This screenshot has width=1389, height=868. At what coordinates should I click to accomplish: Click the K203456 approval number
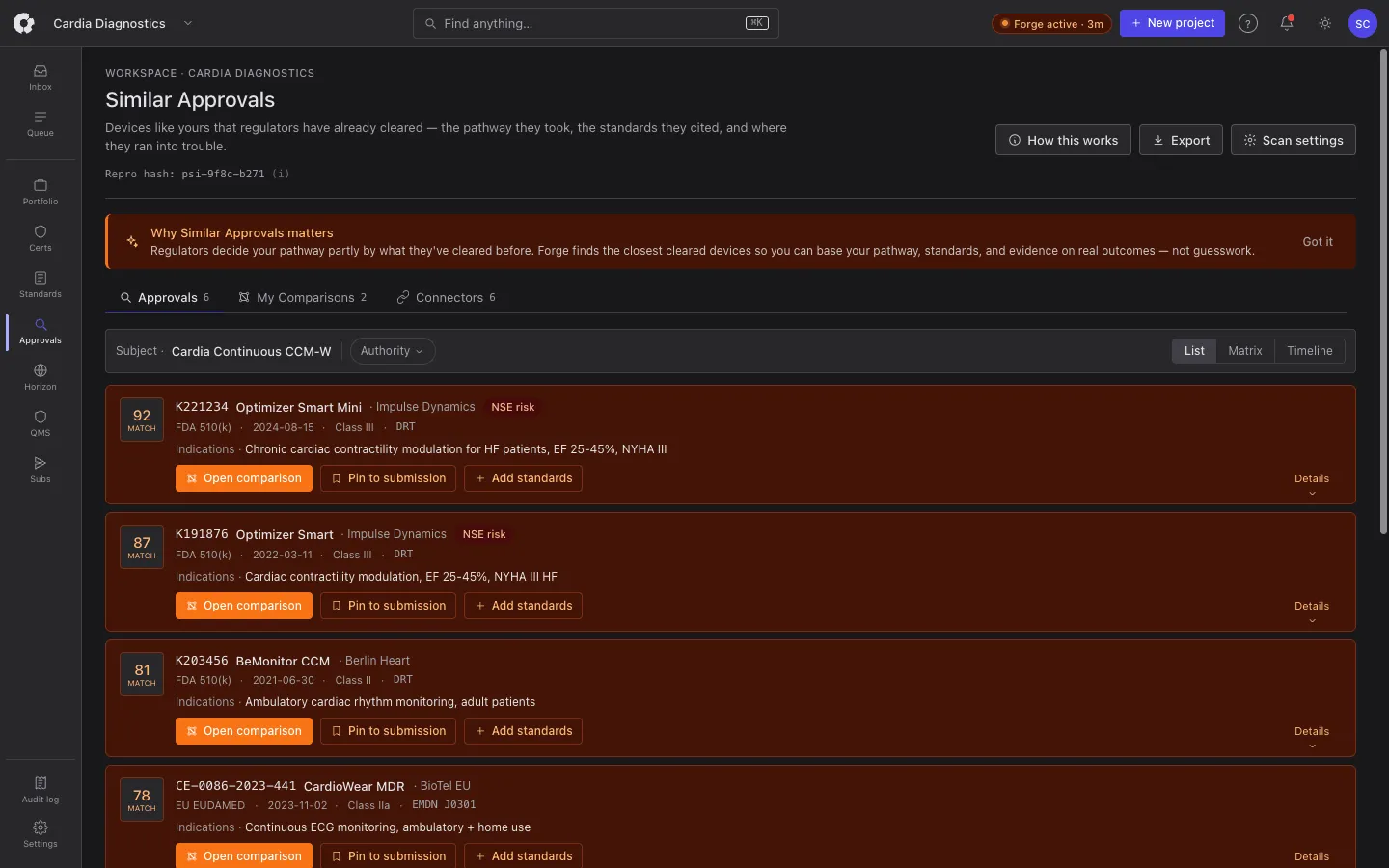pyautogui.click(x=202, y=661)
